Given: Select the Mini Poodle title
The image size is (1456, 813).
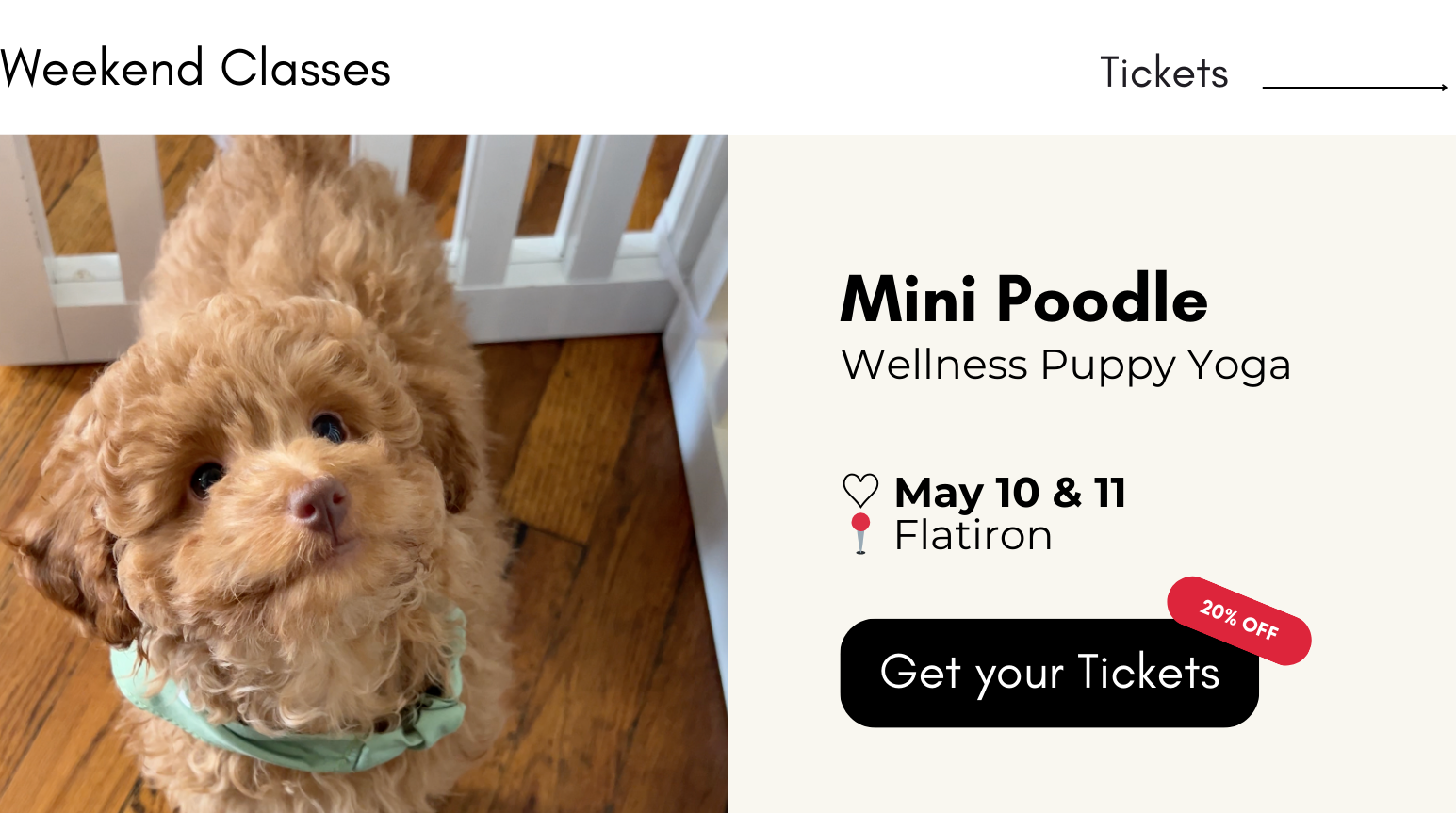Looking at the screenshot, I should (x=1023, y=300).
